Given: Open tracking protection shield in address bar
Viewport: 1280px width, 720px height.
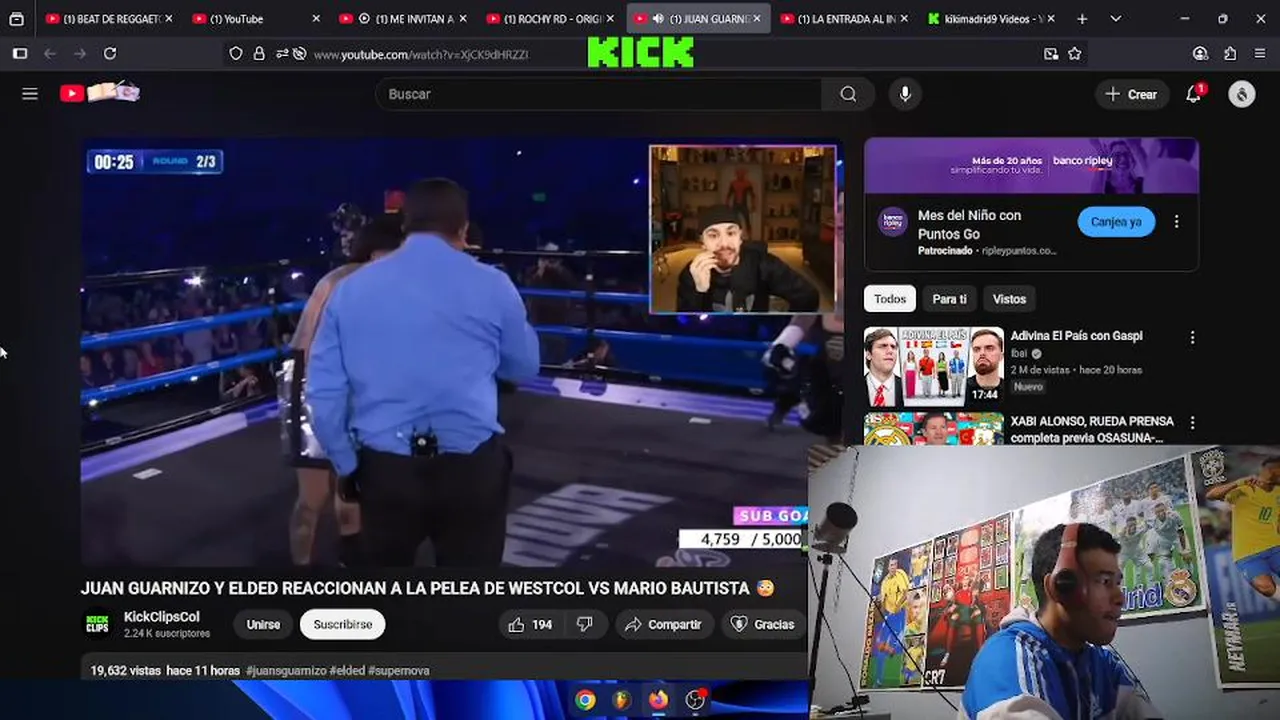Looking at the screenshot, I should coord(236,54).
